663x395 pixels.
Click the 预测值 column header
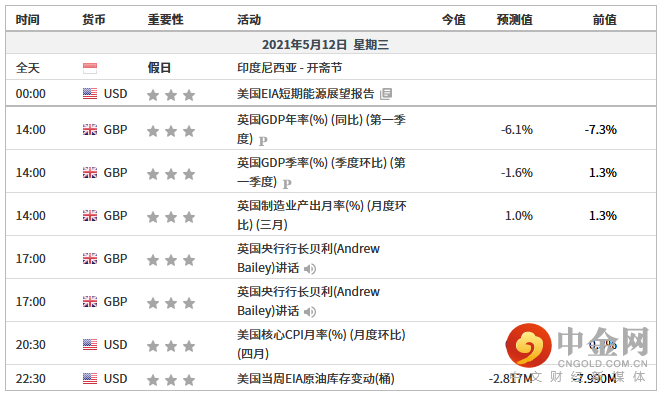pos(515,20)
